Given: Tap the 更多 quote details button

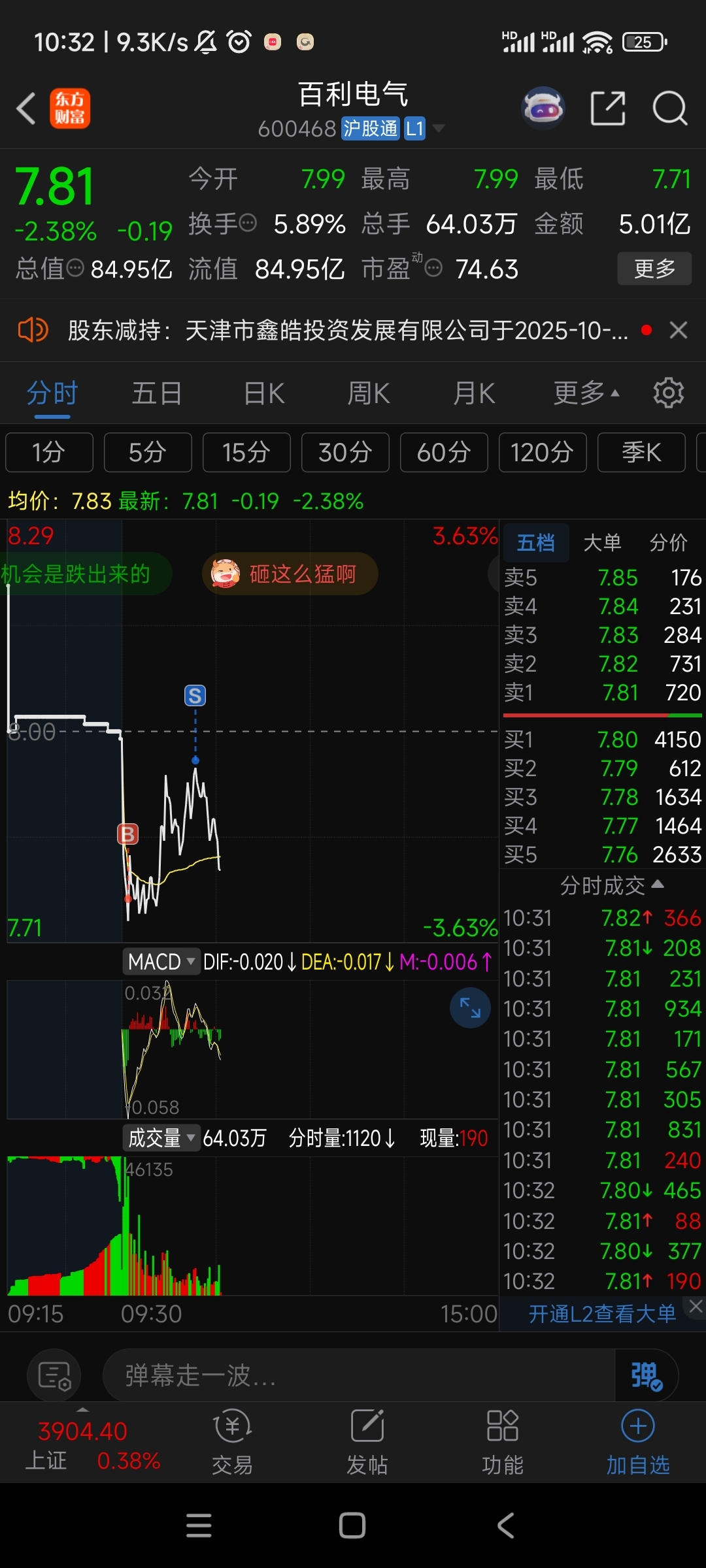Looking at the screenshot, I should (654, 268).
